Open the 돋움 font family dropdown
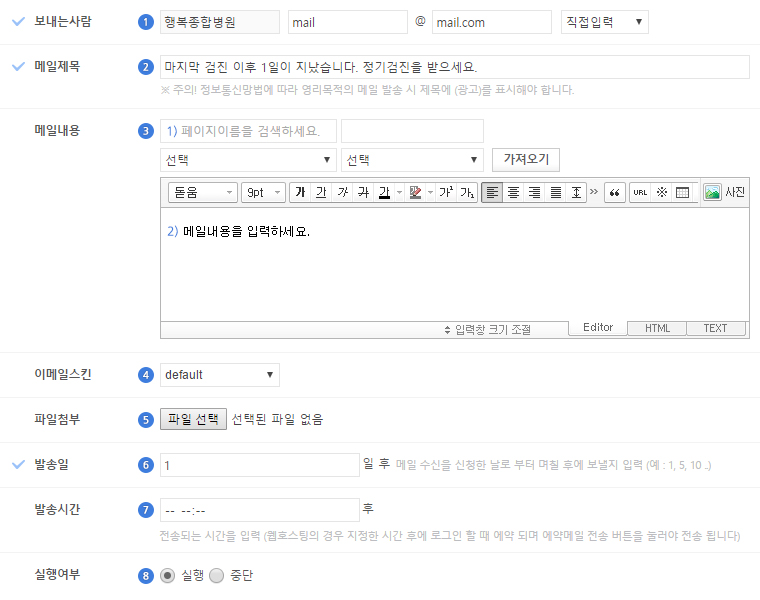The image size is (760, 600). (x=203, y=192)
